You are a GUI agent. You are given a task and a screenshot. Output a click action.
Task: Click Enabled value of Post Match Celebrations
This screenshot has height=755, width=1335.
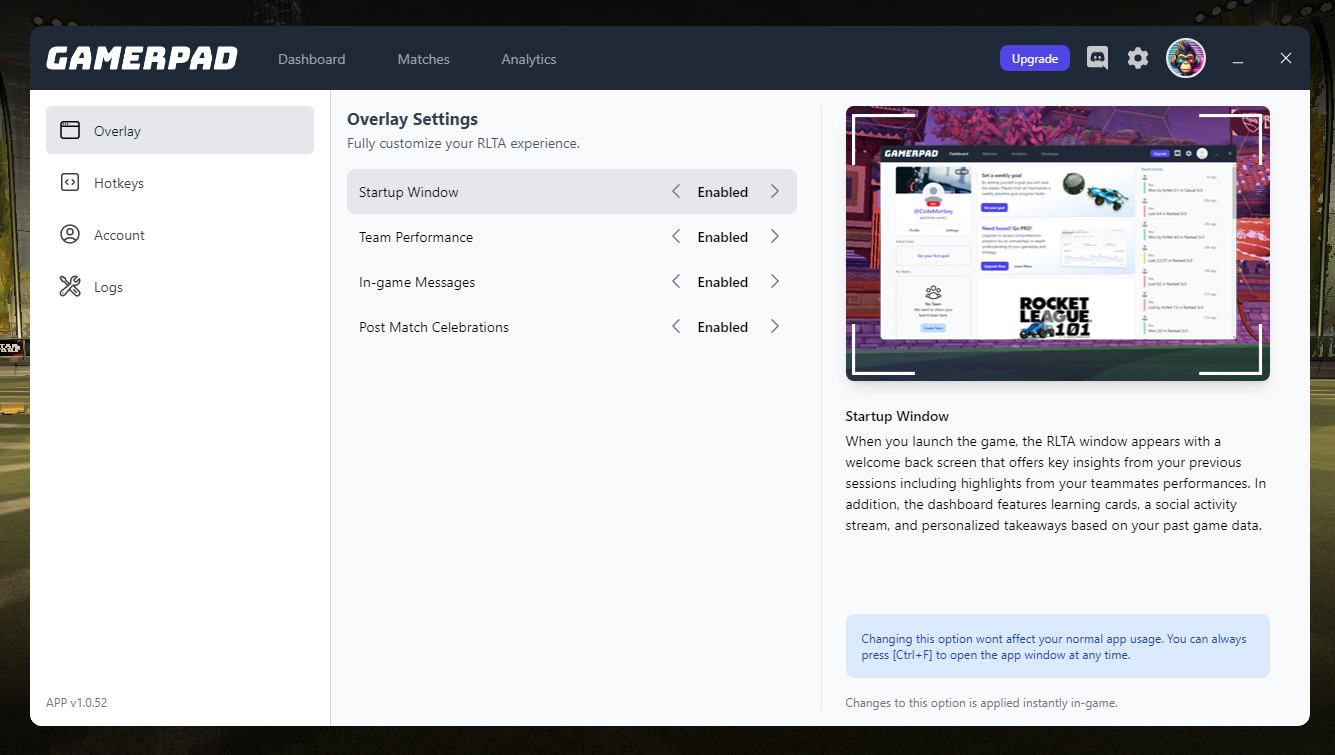[x=723, y=327]
